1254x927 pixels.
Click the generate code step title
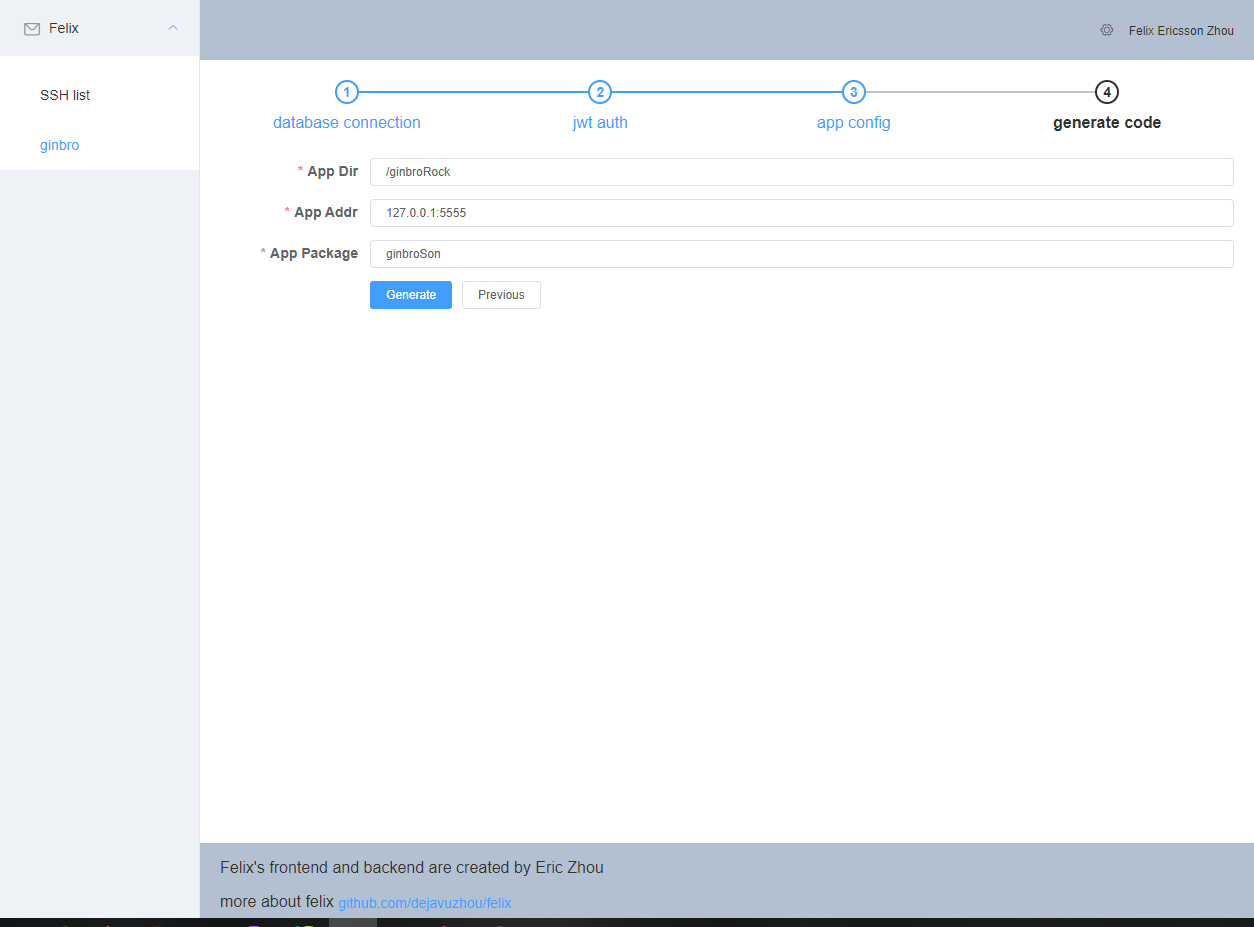(x=1106, y=123)
